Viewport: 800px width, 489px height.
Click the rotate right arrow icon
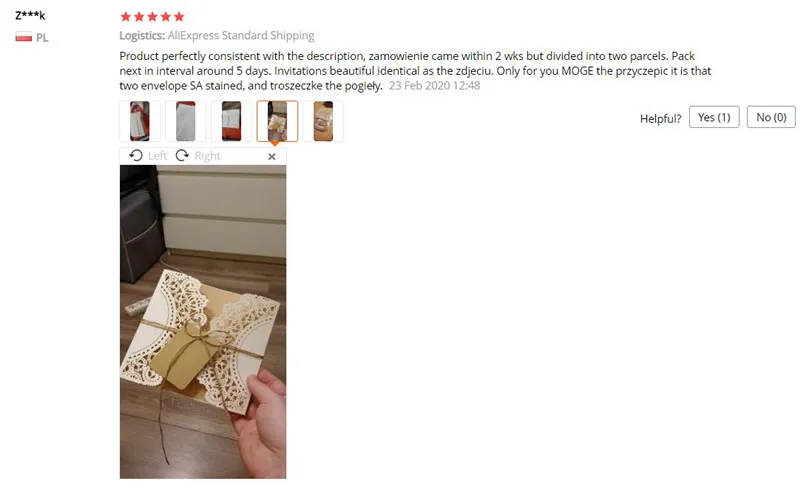[x=182, y=156]
